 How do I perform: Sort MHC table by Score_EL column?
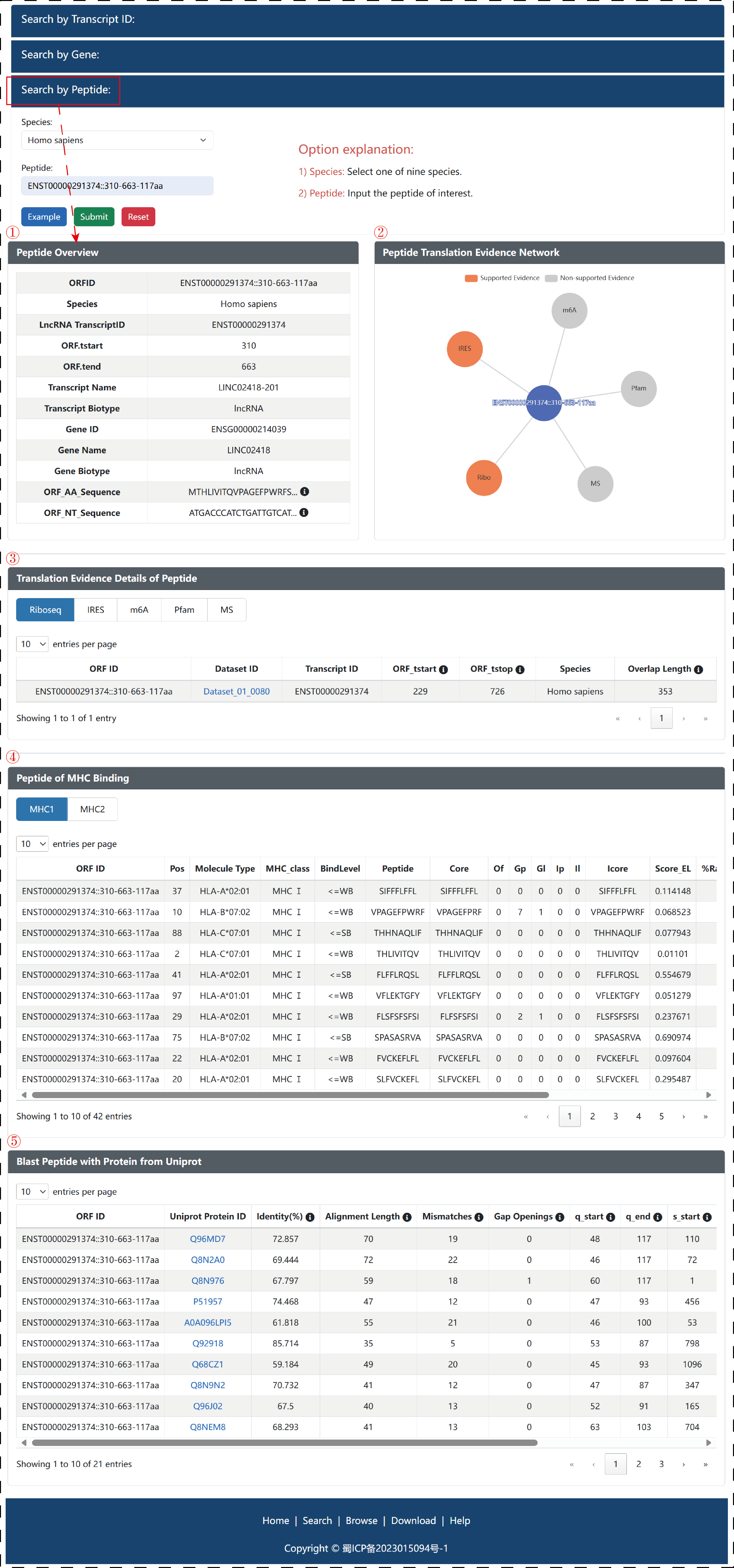(x=673, y=869)
